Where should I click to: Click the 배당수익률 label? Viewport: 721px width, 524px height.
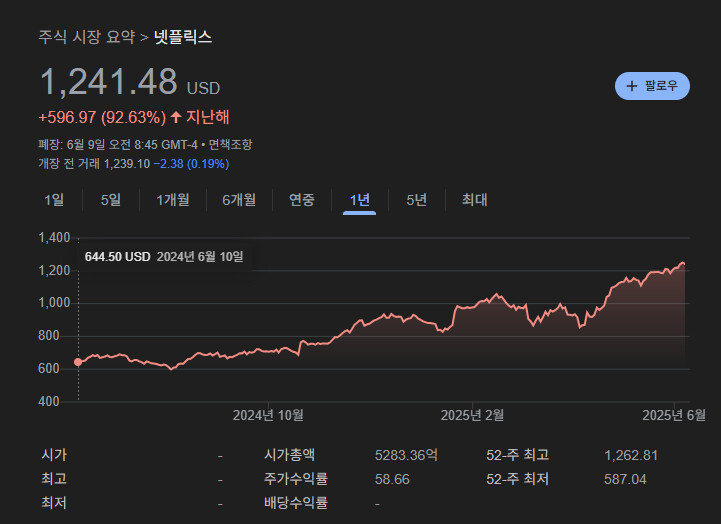click(x=296, y=503)
